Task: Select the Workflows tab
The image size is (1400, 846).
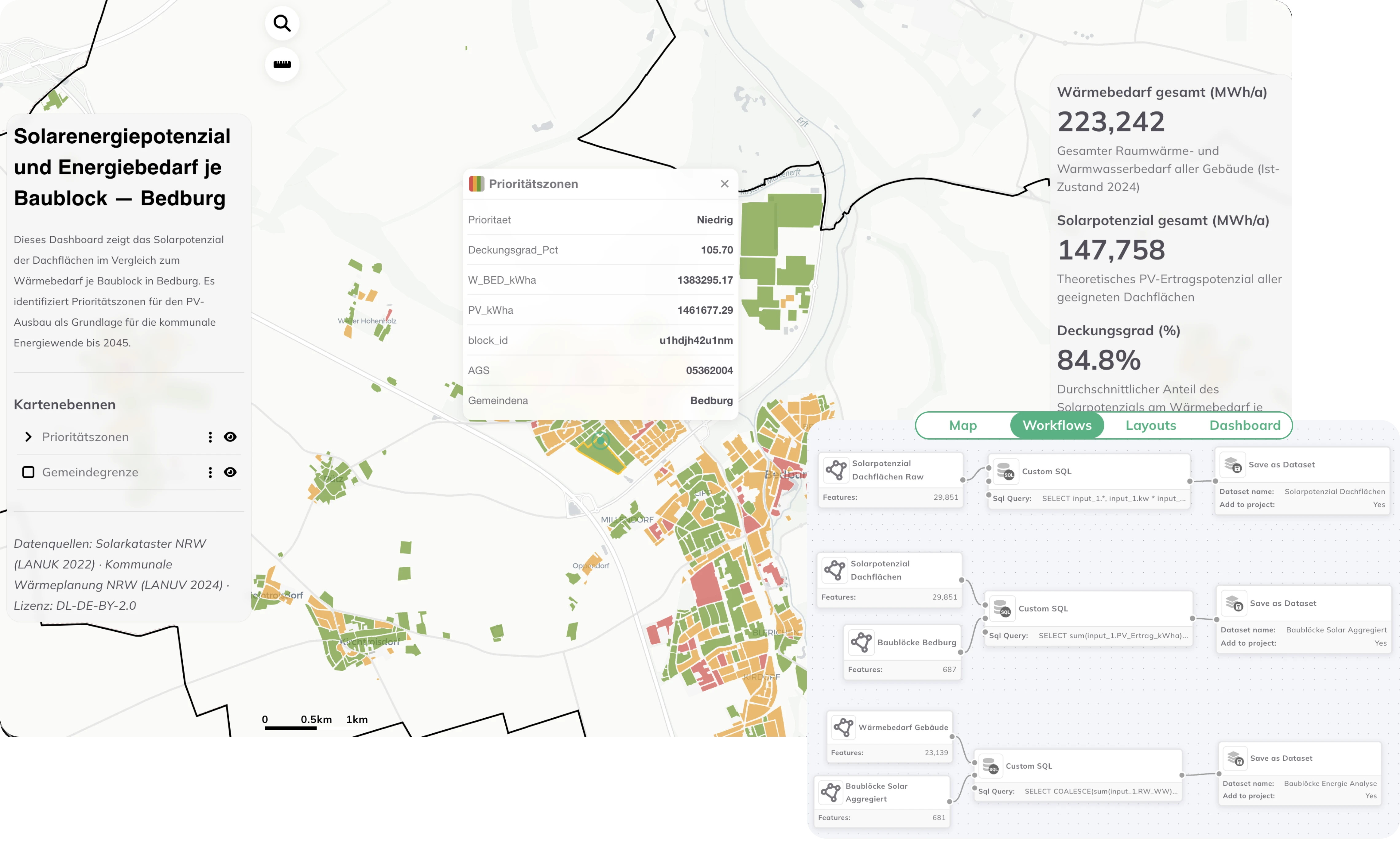Action: (x=1057, y=425)
